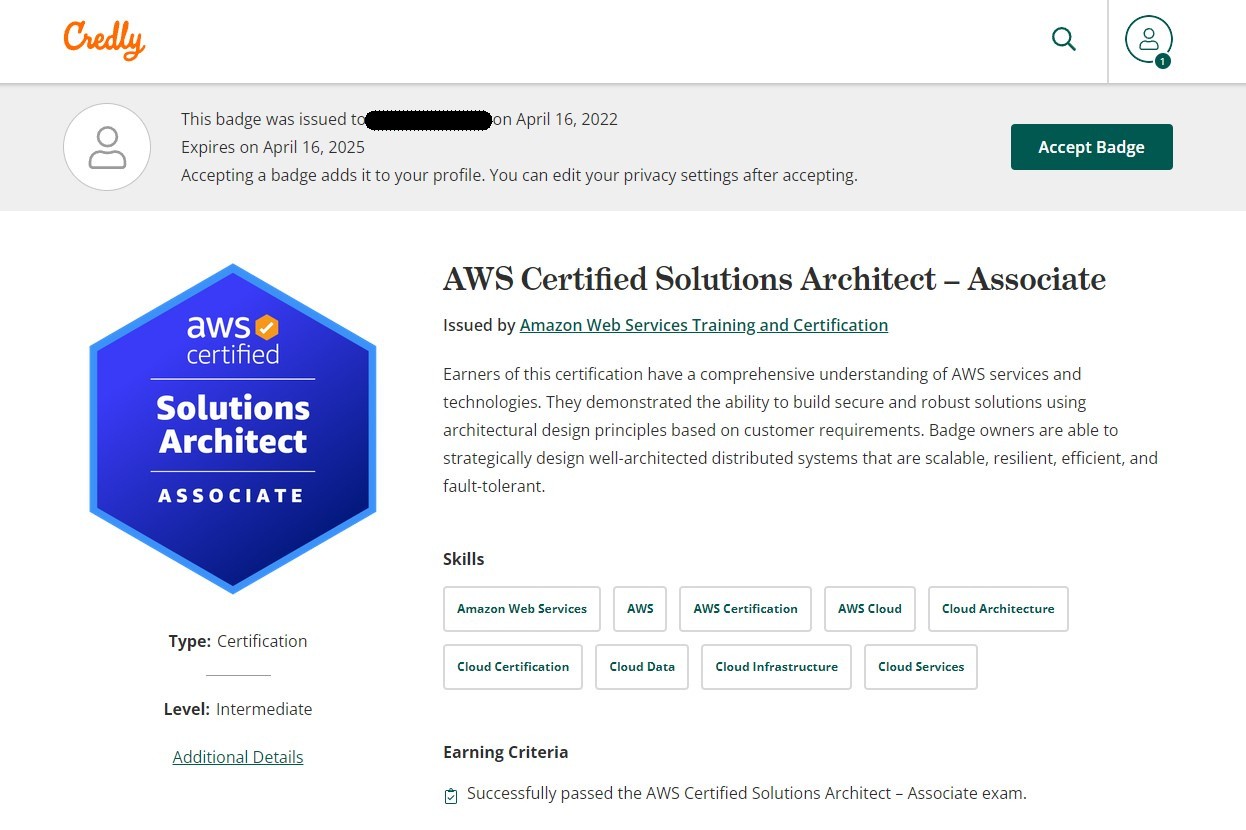Screen dimensions: 1246x830
Task: Open the user account profile icon
Action: (1147, 39)
